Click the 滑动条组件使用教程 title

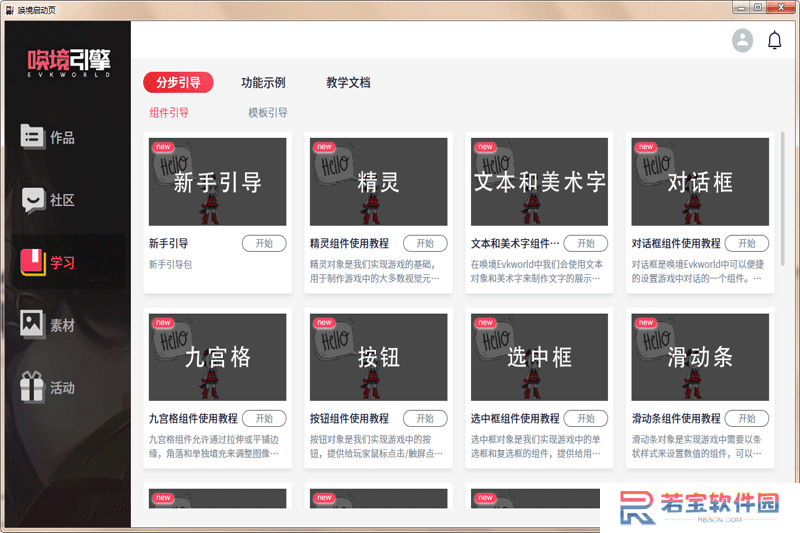pos(676,418)
